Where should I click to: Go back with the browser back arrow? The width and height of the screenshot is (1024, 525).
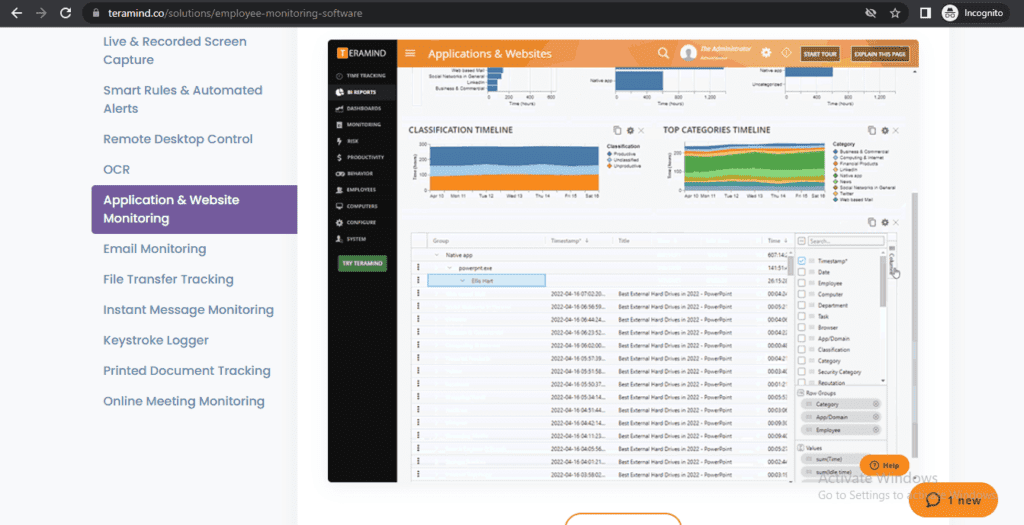[x=16, y=13]
